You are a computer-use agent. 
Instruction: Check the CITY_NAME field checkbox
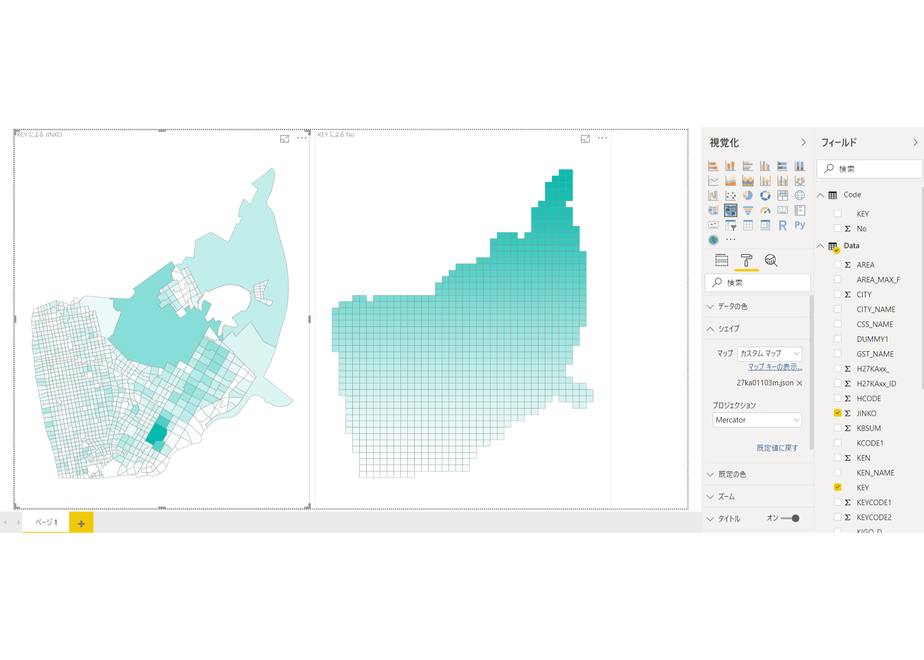point(837,309)
